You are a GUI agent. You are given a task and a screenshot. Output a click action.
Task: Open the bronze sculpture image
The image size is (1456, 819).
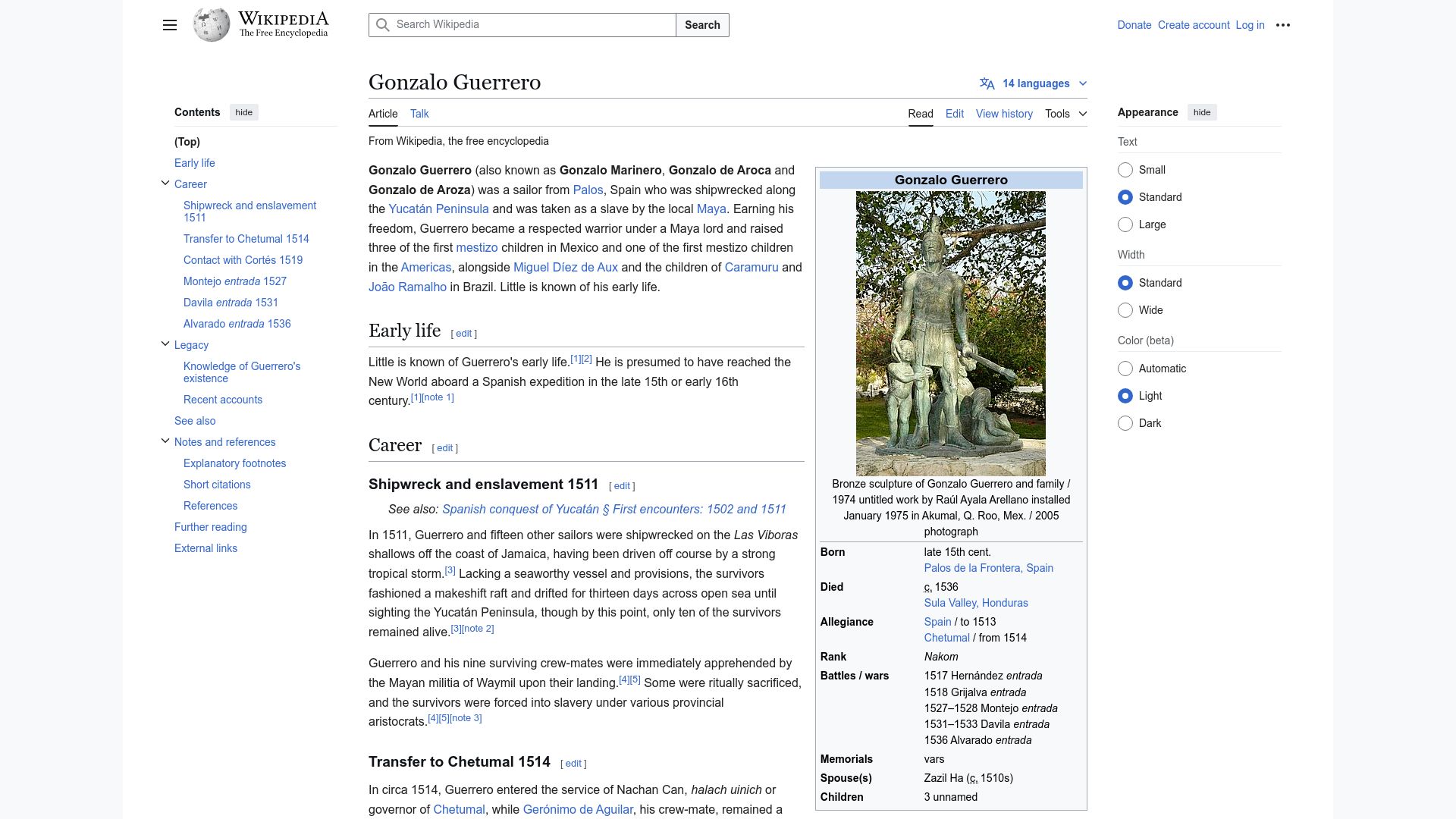pos(951,334)
